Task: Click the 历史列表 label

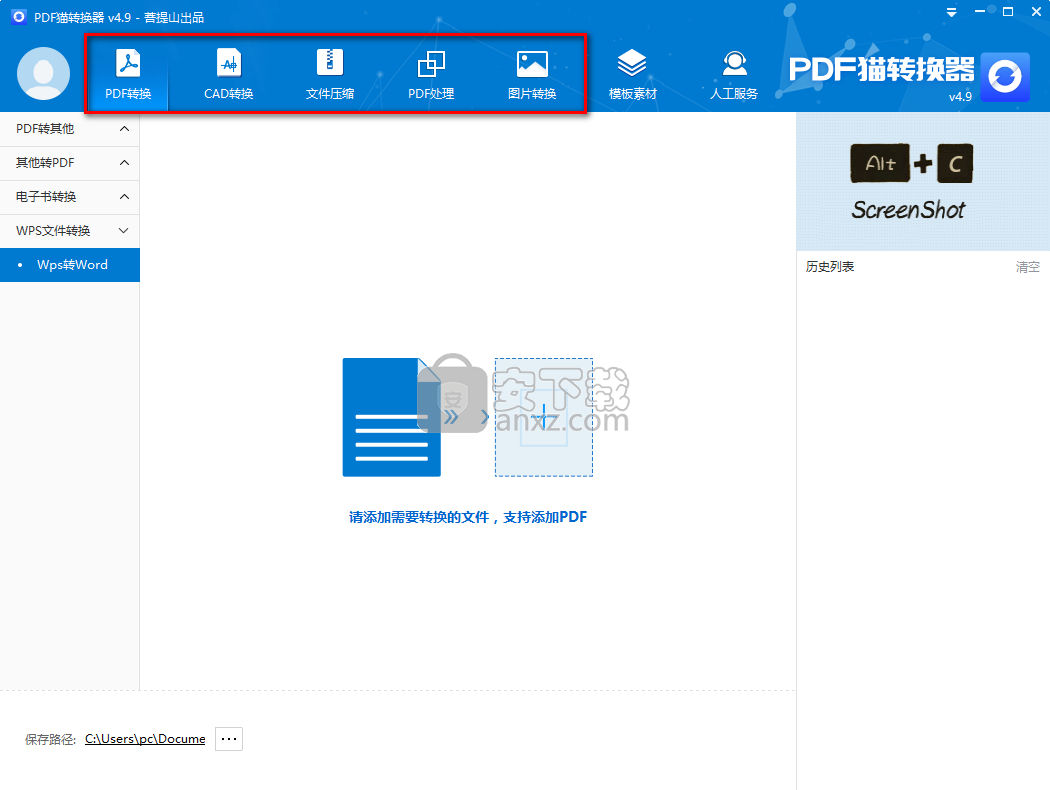Action: 830,266
